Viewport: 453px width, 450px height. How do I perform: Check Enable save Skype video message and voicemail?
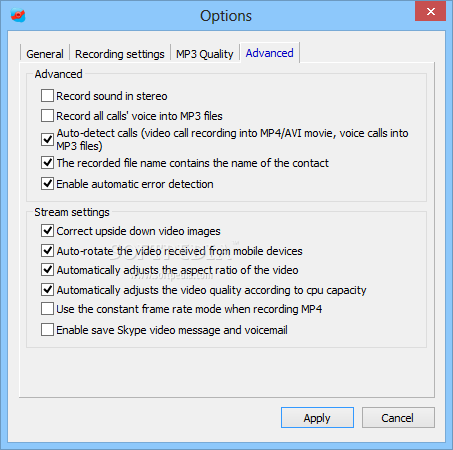pos(47,330)
